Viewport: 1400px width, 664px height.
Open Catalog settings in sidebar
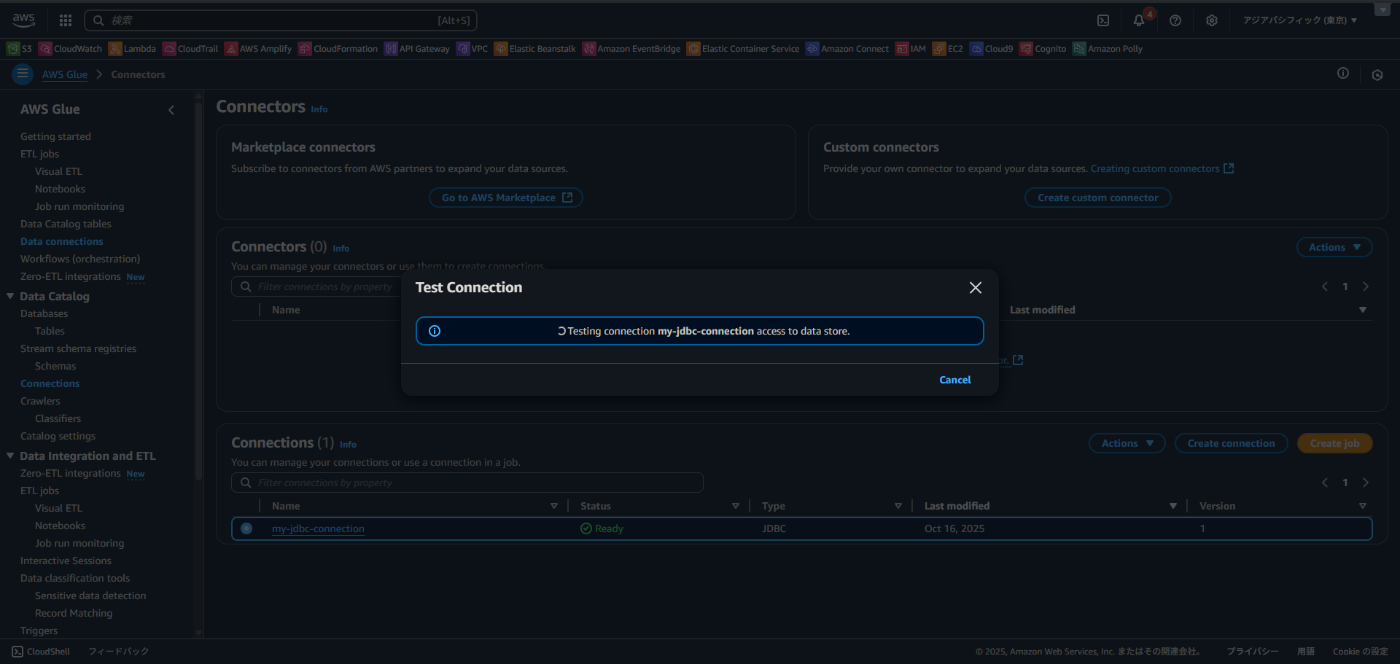tap(58, 436)
